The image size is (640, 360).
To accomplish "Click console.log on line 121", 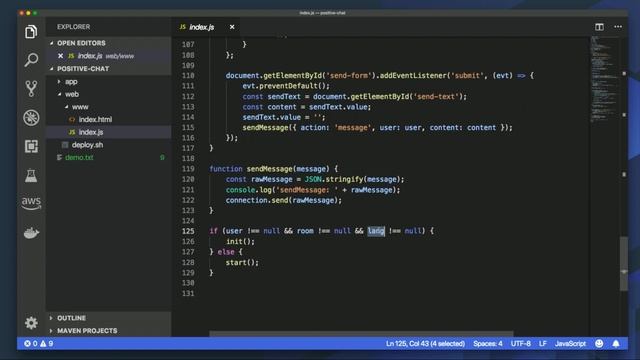I will [249, 190].
